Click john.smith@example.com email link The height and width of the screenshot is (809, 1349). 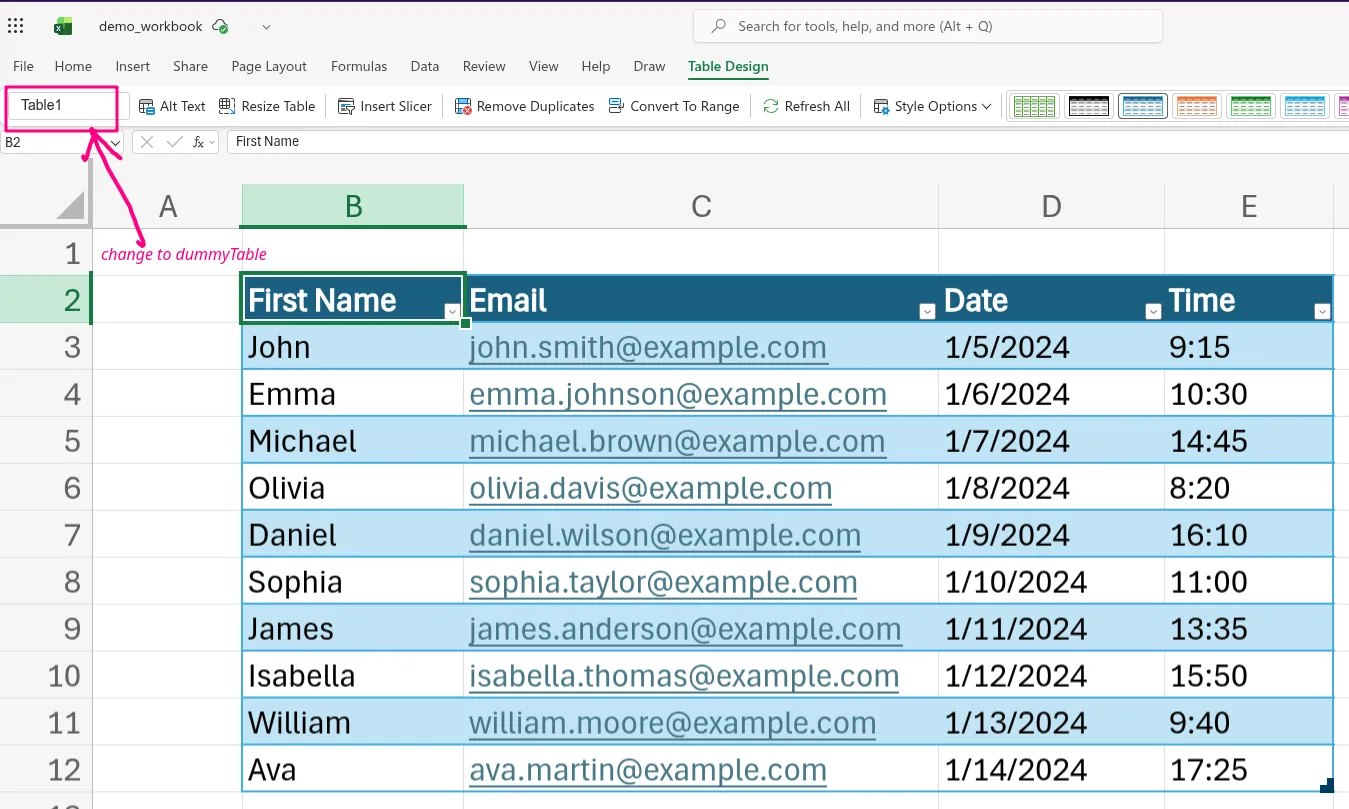pos(648,347)
